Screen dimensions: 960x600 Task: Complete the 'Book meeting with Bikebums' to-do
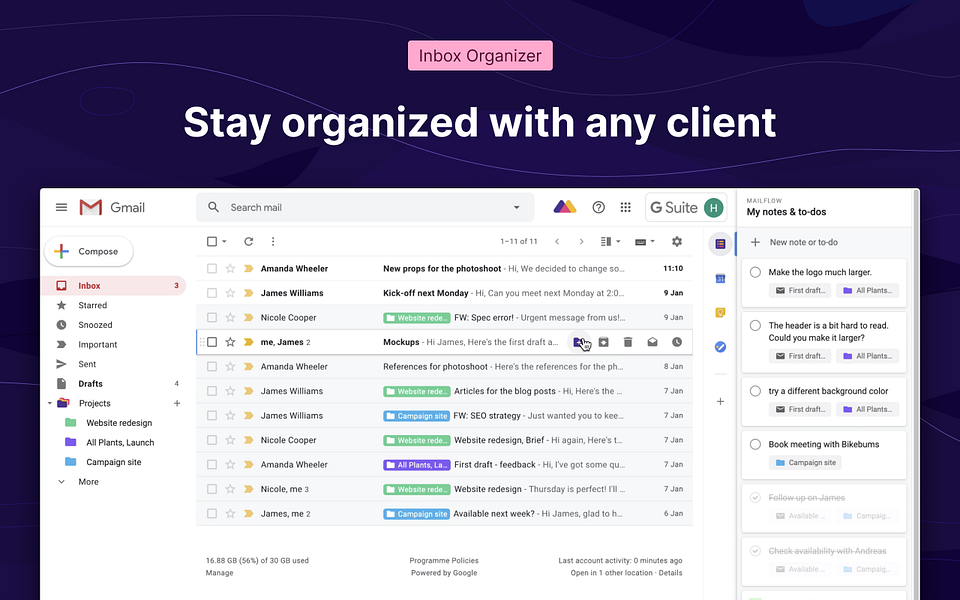pos(756,444)
